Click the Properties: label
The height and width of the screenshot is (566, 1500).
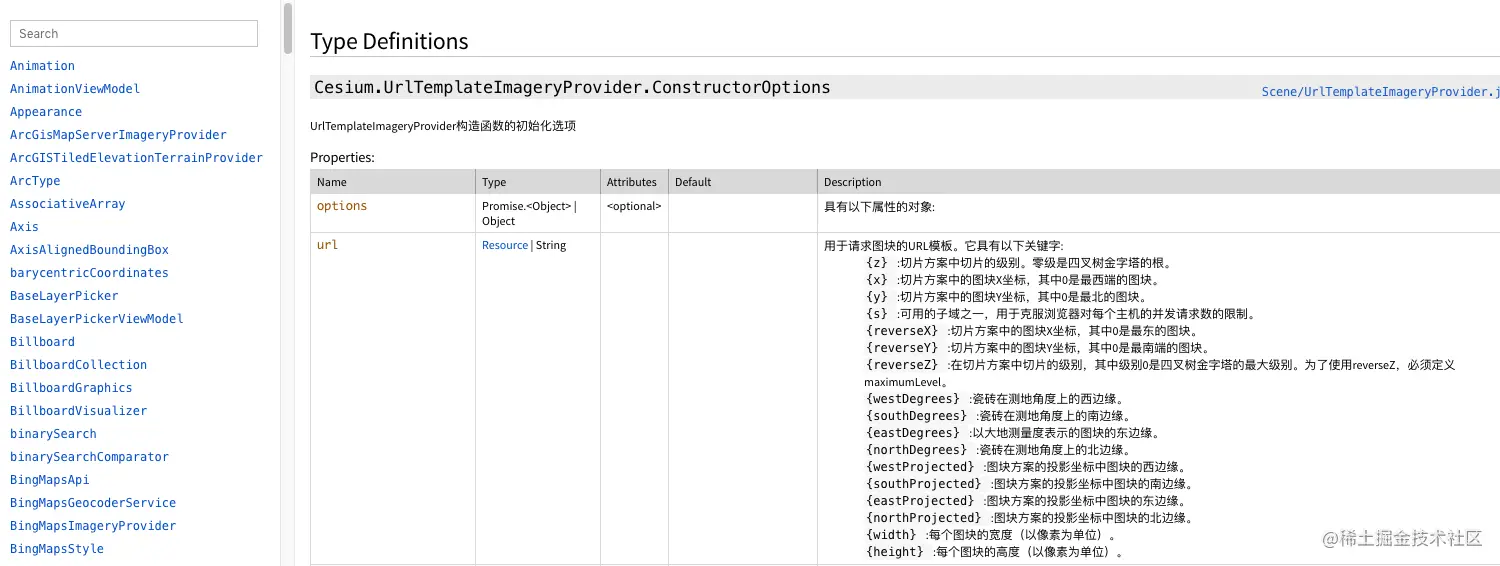coord(342,158)
